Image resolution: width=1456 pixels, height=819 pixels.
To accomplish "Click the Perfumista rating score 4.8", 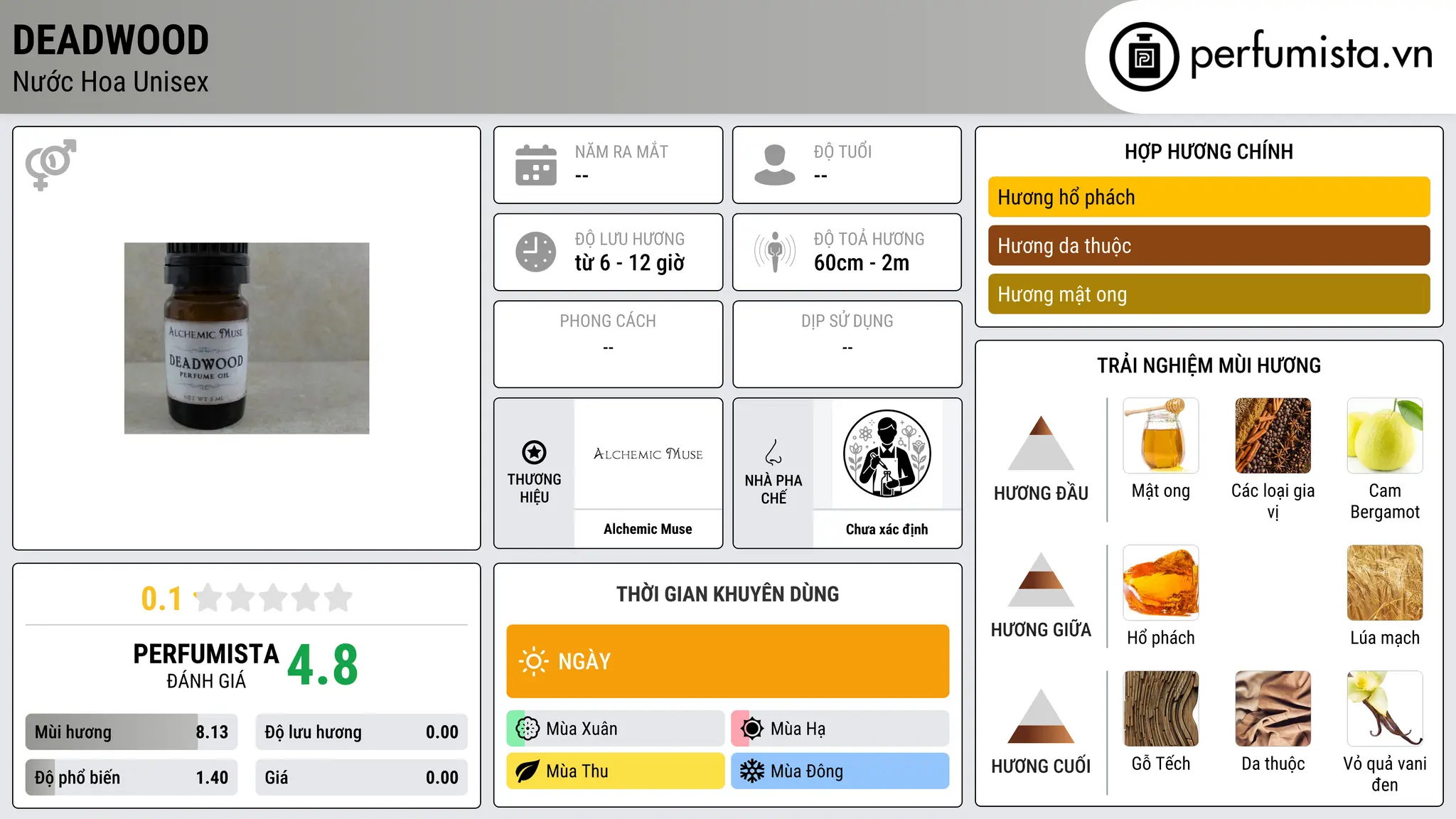I will tap(323, 665).
